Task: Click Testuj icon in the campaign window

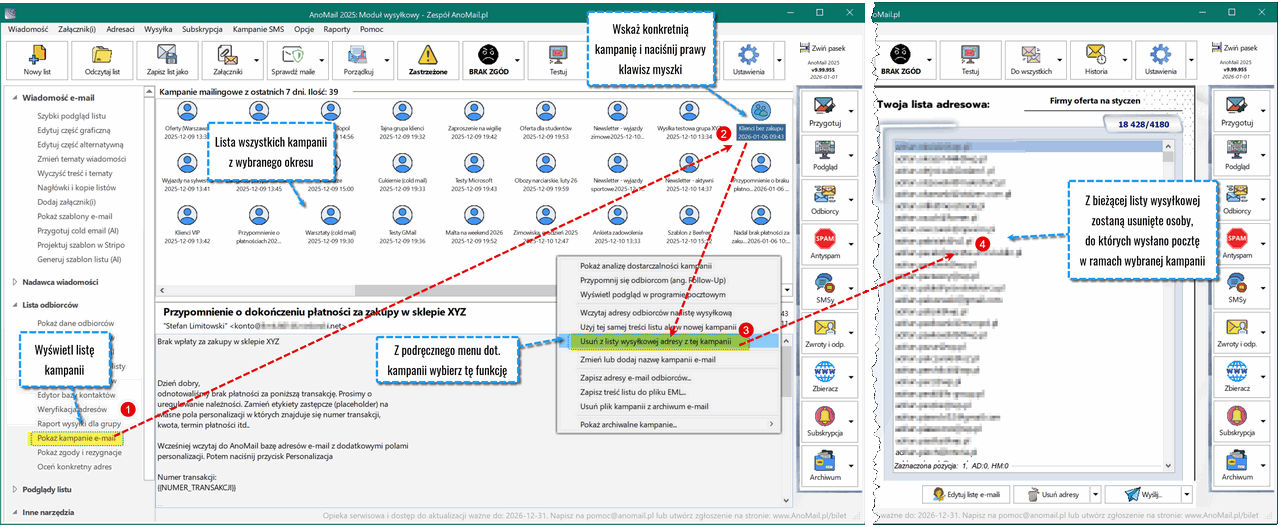Action: coord(557,55)
